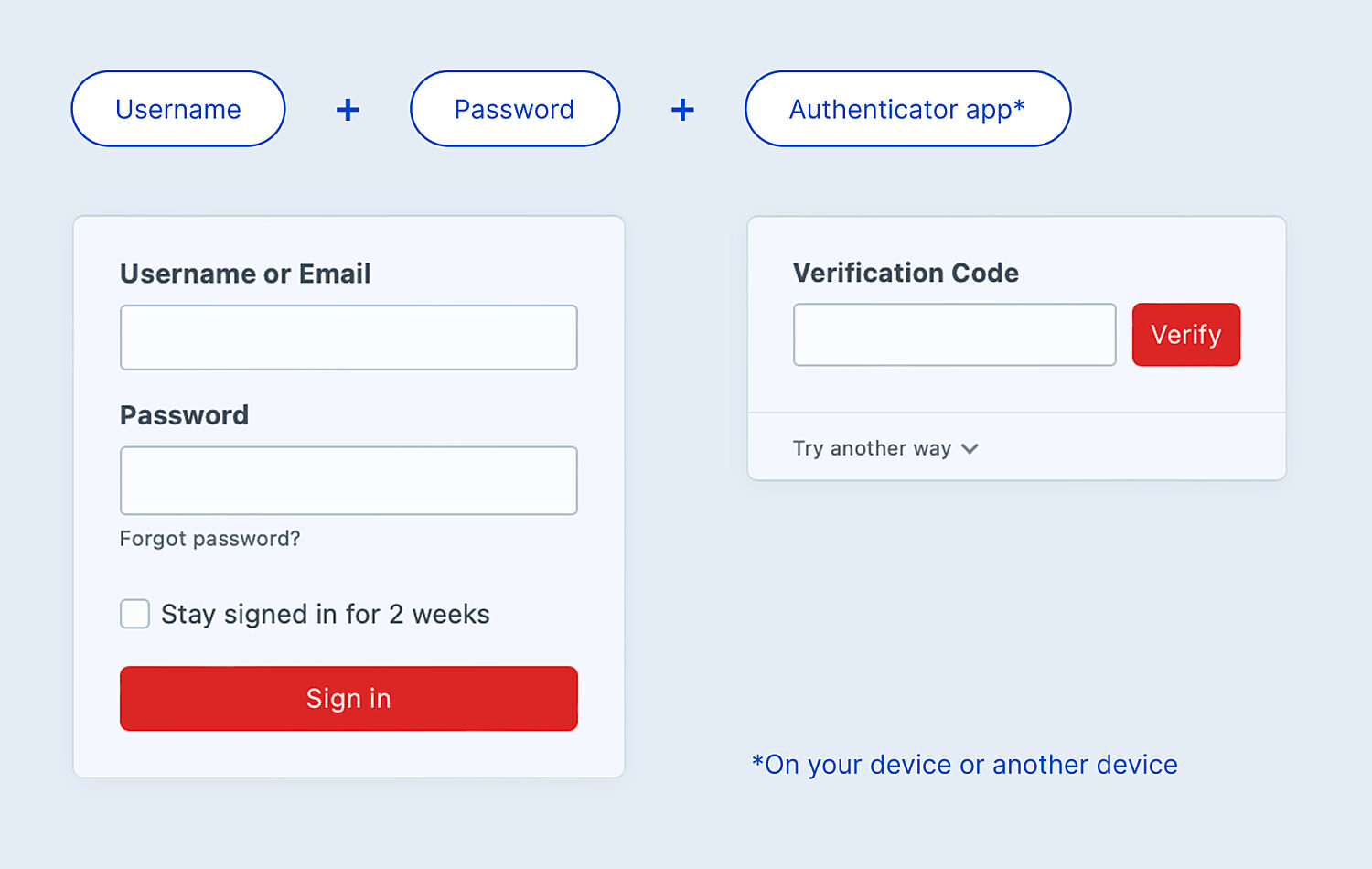Focus the Username or Email input field
Screen dimensions: 1372x869
tap(348, 338)
